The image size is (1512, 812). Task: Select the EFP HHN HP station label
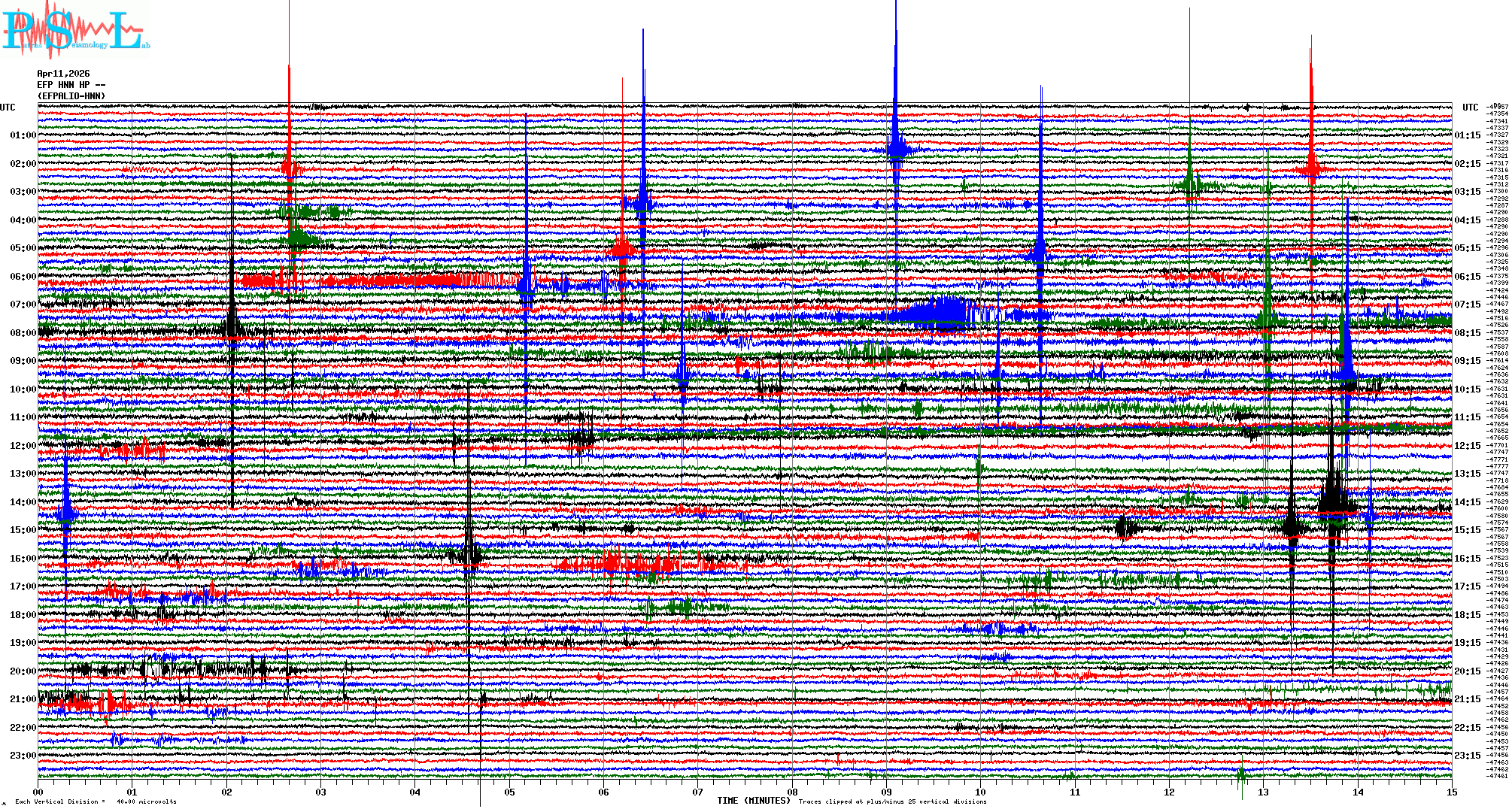(x=71, y=85)
